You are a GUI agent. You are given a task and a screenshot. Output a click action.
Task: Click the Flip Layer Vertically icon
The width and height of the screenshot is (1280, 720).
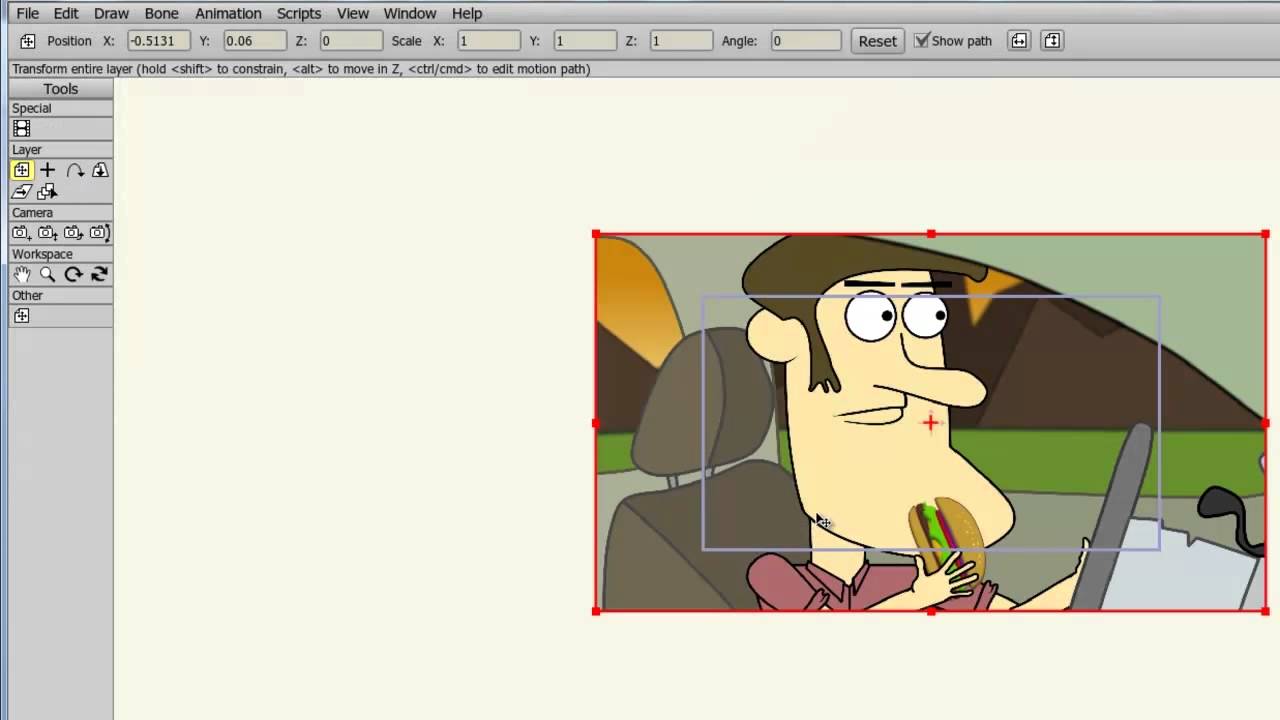(1052, 41)
